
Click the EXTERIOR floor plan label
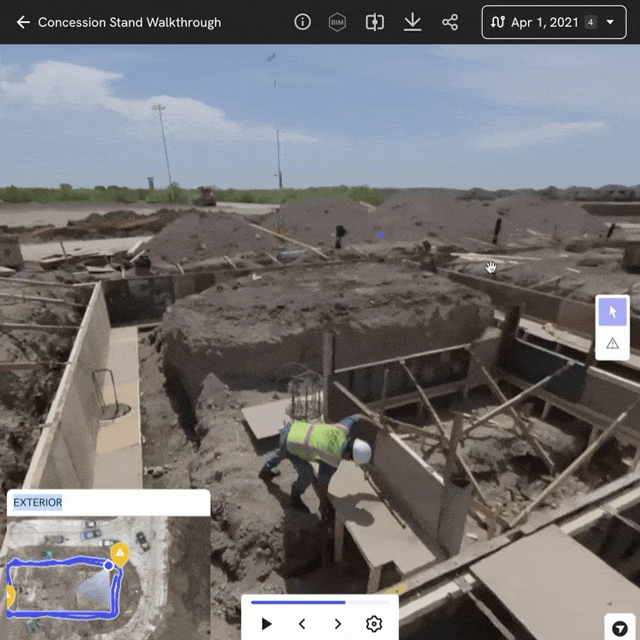(38, 502)
